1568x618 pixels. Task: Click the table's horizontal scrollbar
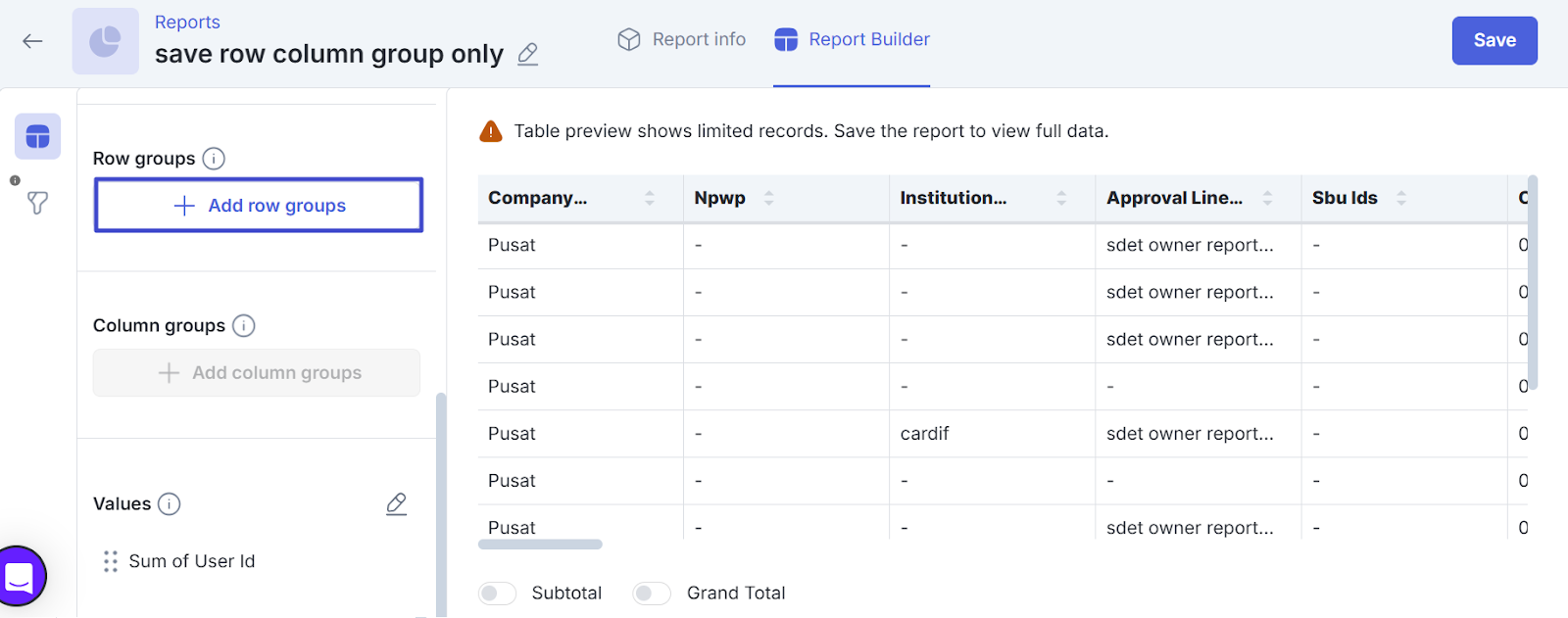[x=540, y=545]
